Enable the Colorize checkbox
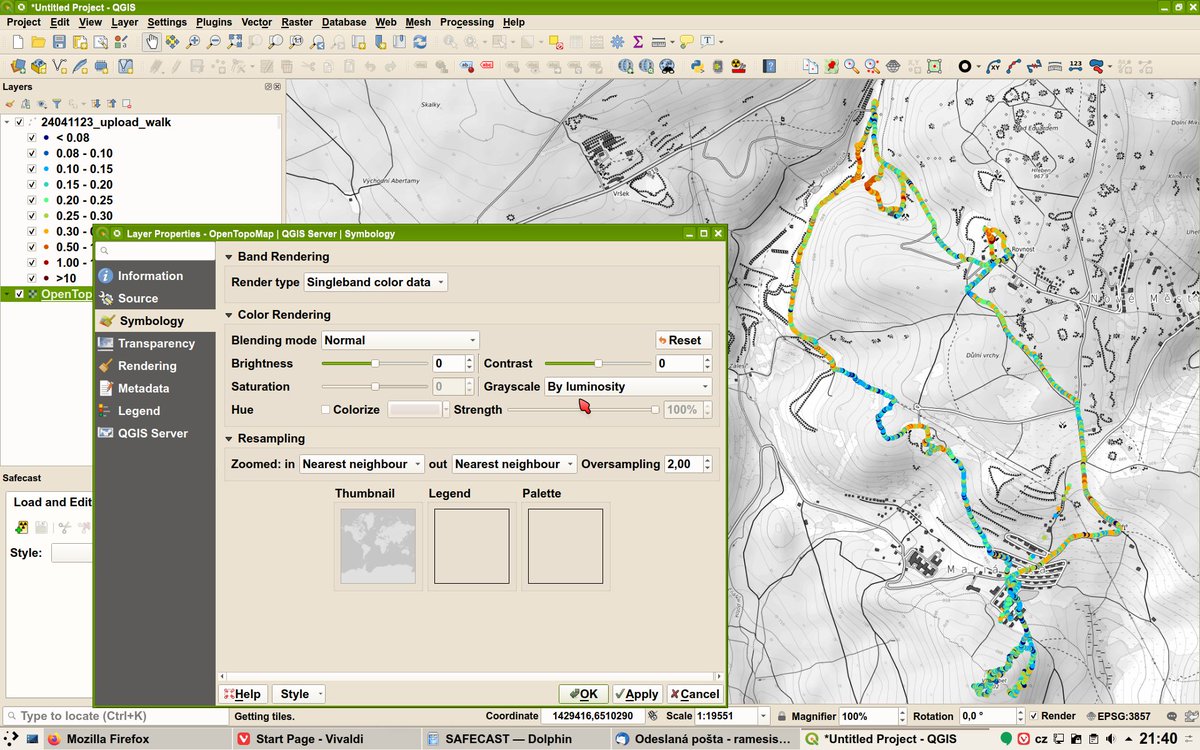Image resolution: width=1200 pixels, height=750 pixels. pyautogui.click(x=325, y=410)
